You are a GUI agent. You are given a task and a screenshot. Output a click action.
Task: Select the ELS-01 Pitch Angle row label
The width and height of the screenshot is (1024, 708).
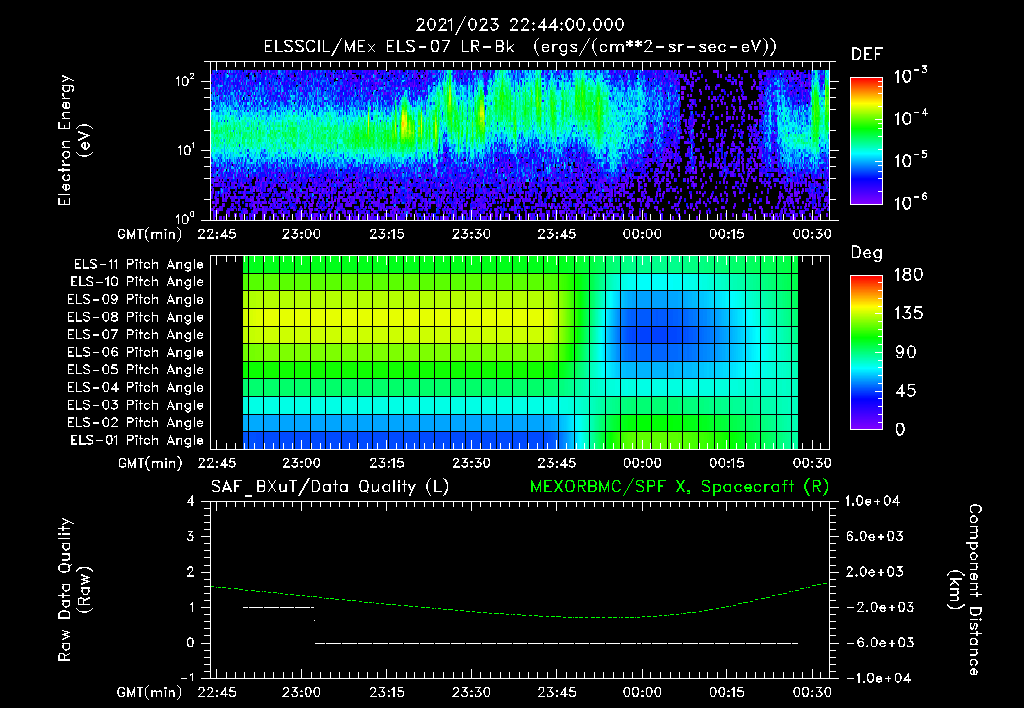[x=137, y=440]
